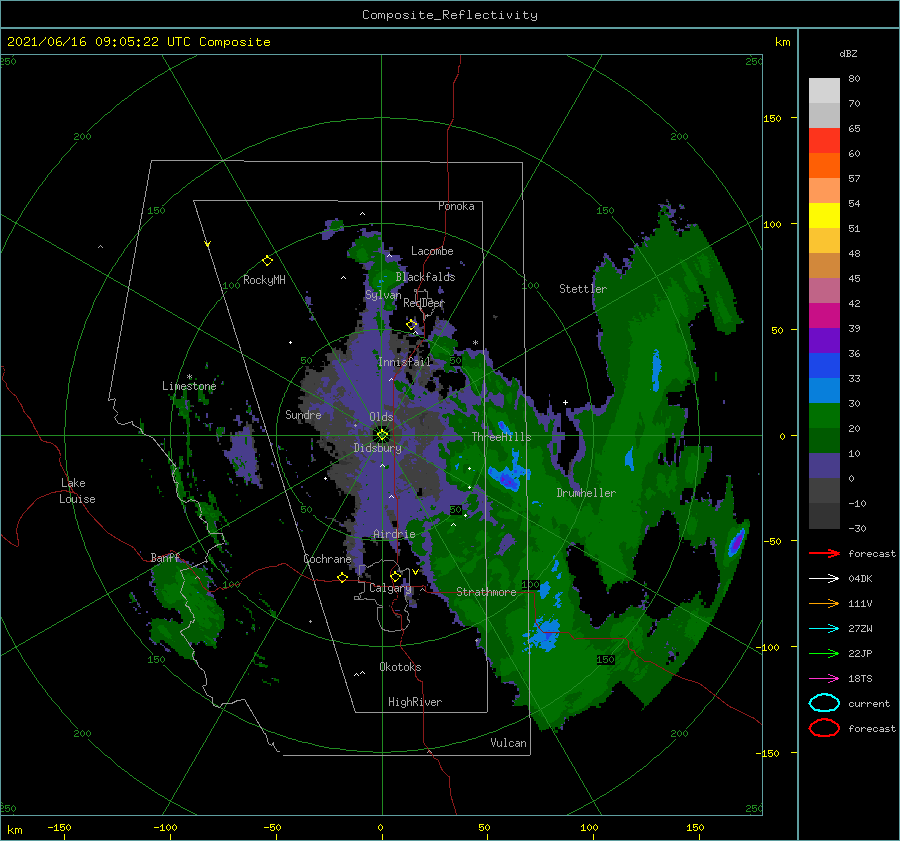Click yellow diamond marker below RedDeer
The image size is (900, 841).
[x=412, y=325]
